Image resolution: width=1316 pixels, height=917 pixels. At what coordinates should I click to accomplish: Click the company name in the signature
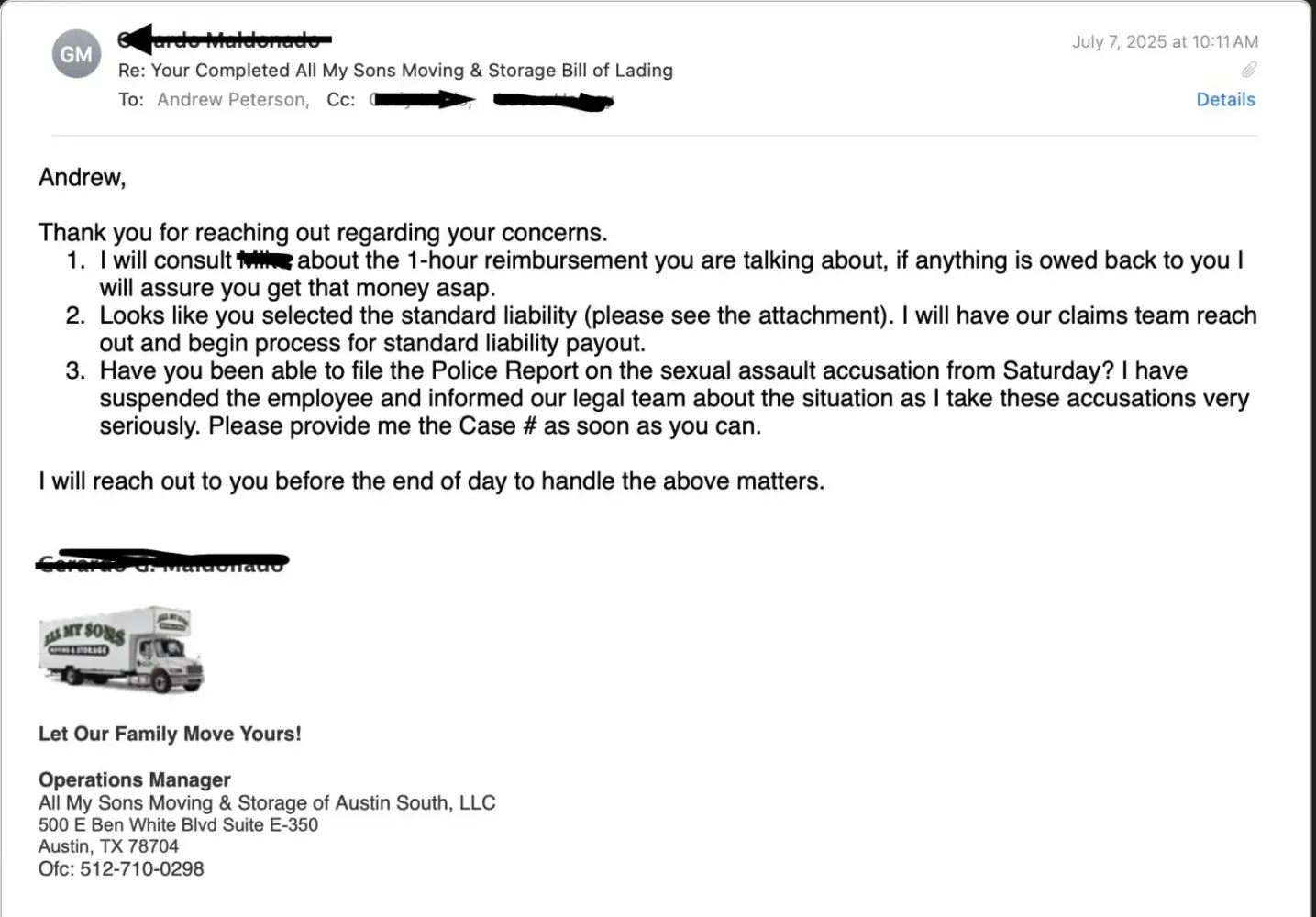(x=267, y=802)
